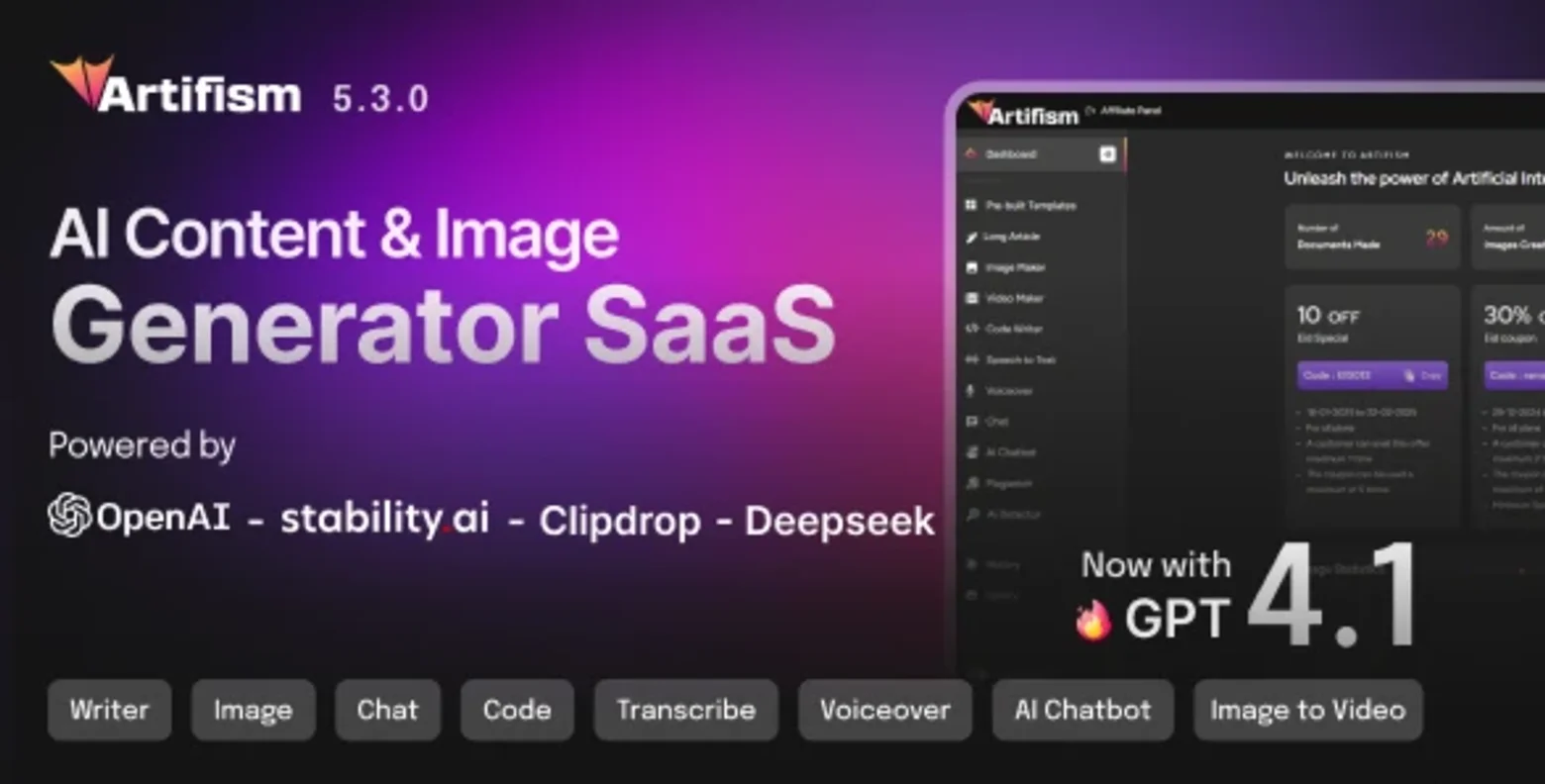Select the Voiceover feature tag at bottom
1545x784 pixels.
[x=885, y=710]
